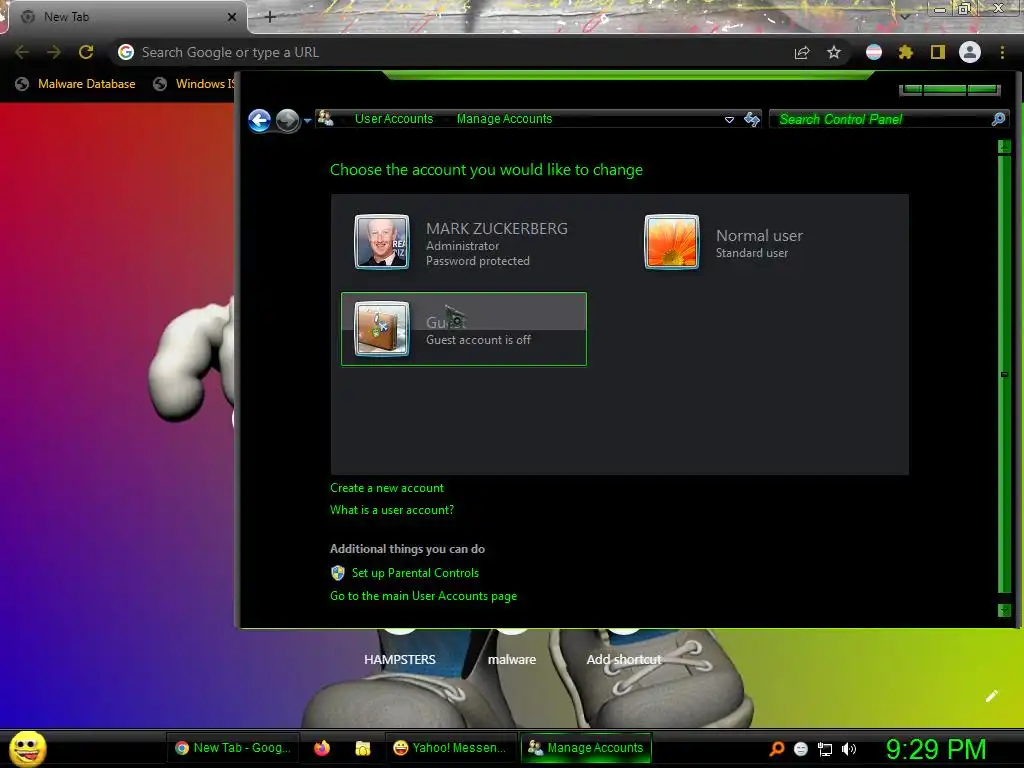Screen dimensions: 1024x768
Task: Click the Control Panel search magnifier
Action: [x=999, y=119]
